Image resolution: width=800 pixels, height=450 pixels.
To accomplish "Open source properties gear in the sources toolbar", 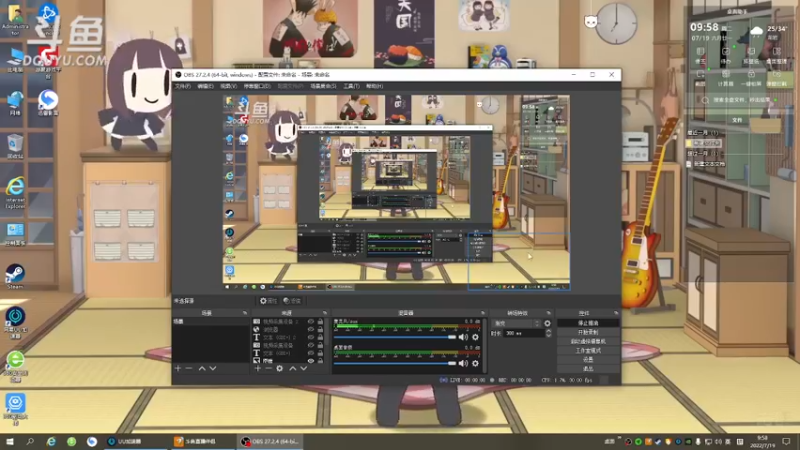I will [x=280, y=368].
